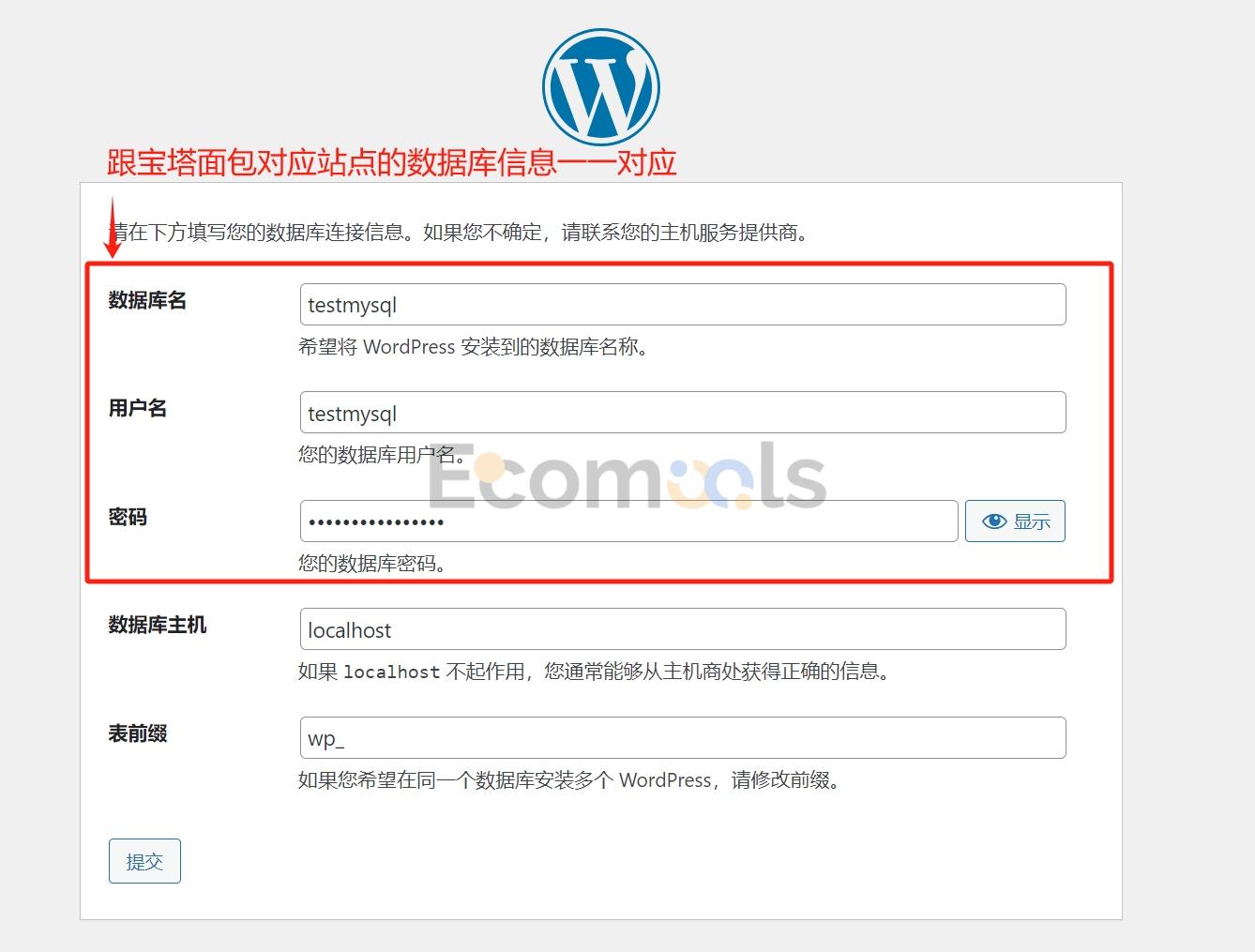Click the WordPress logo at top
Viewport: 1255px width, 952px height.
coord(600,86)
